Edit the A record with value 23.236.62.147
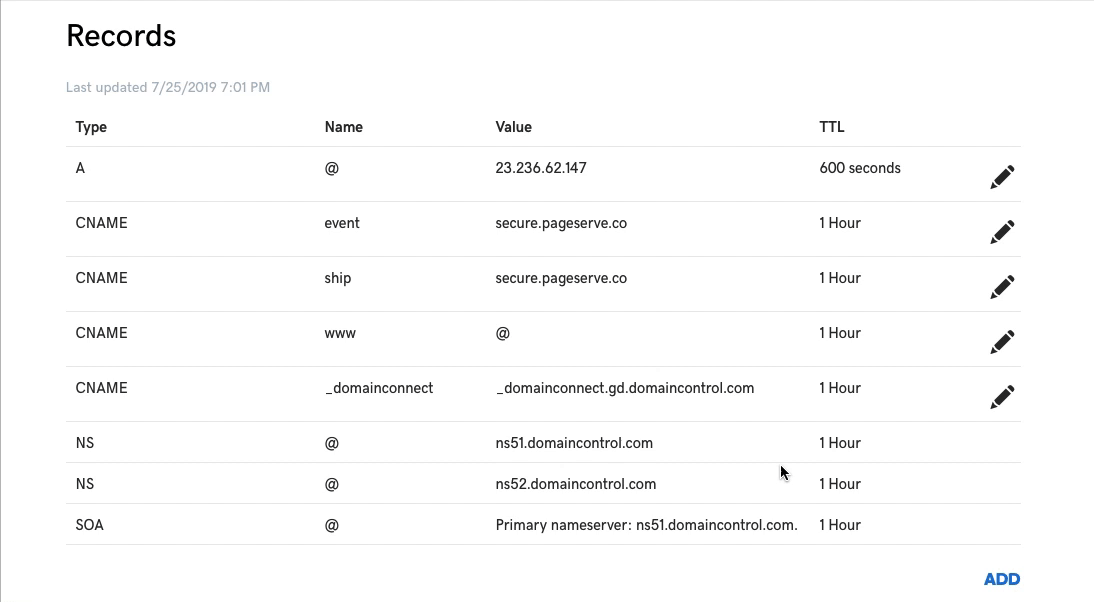The width and height of the screenshot is (1094, 602). click(x=1002, y=176)
